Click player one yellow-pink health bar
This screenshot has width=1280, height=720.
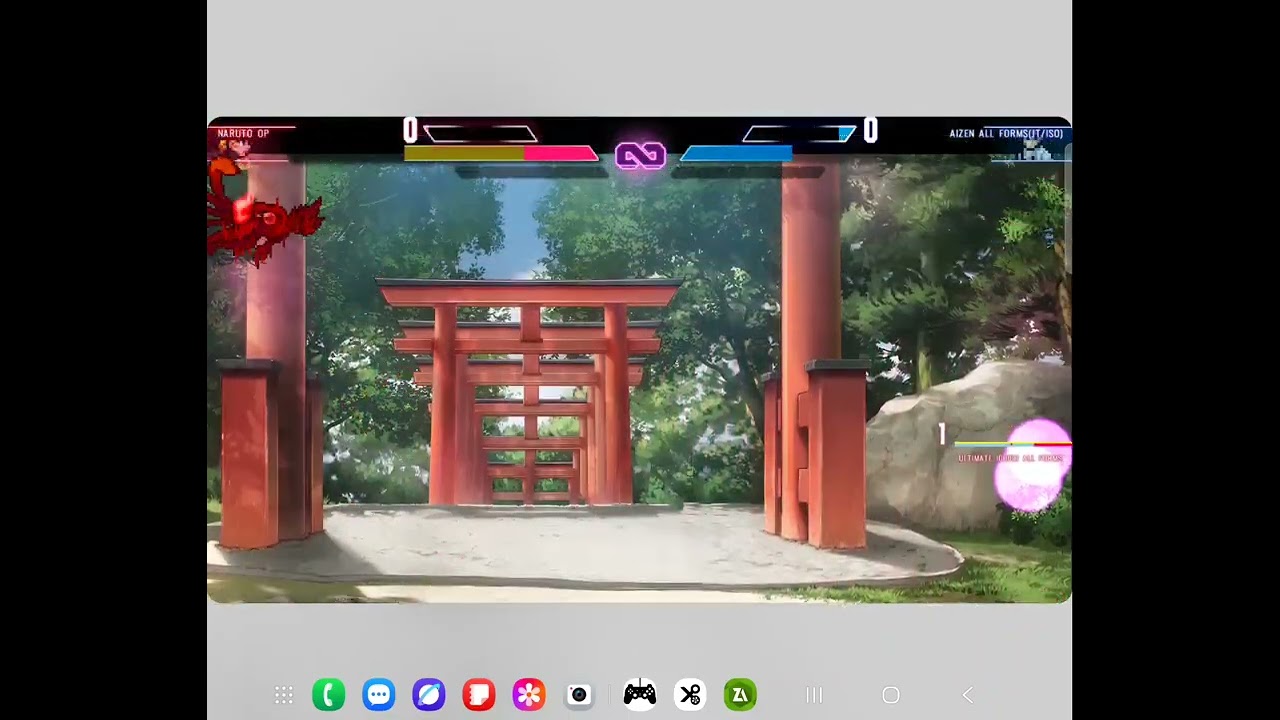click(501, 153)
